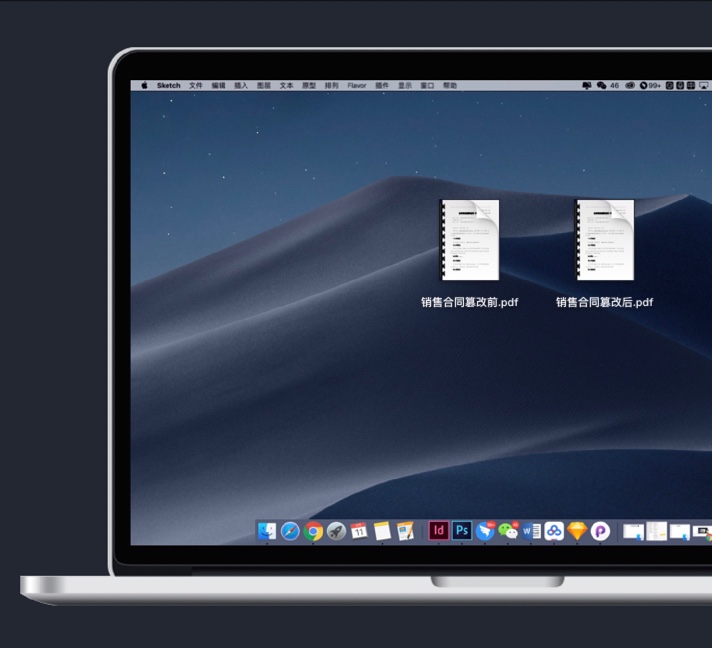Screen dimensions: 712x648
Task: Open the purple P app in Dock
Action: click(x=600, y=531)
